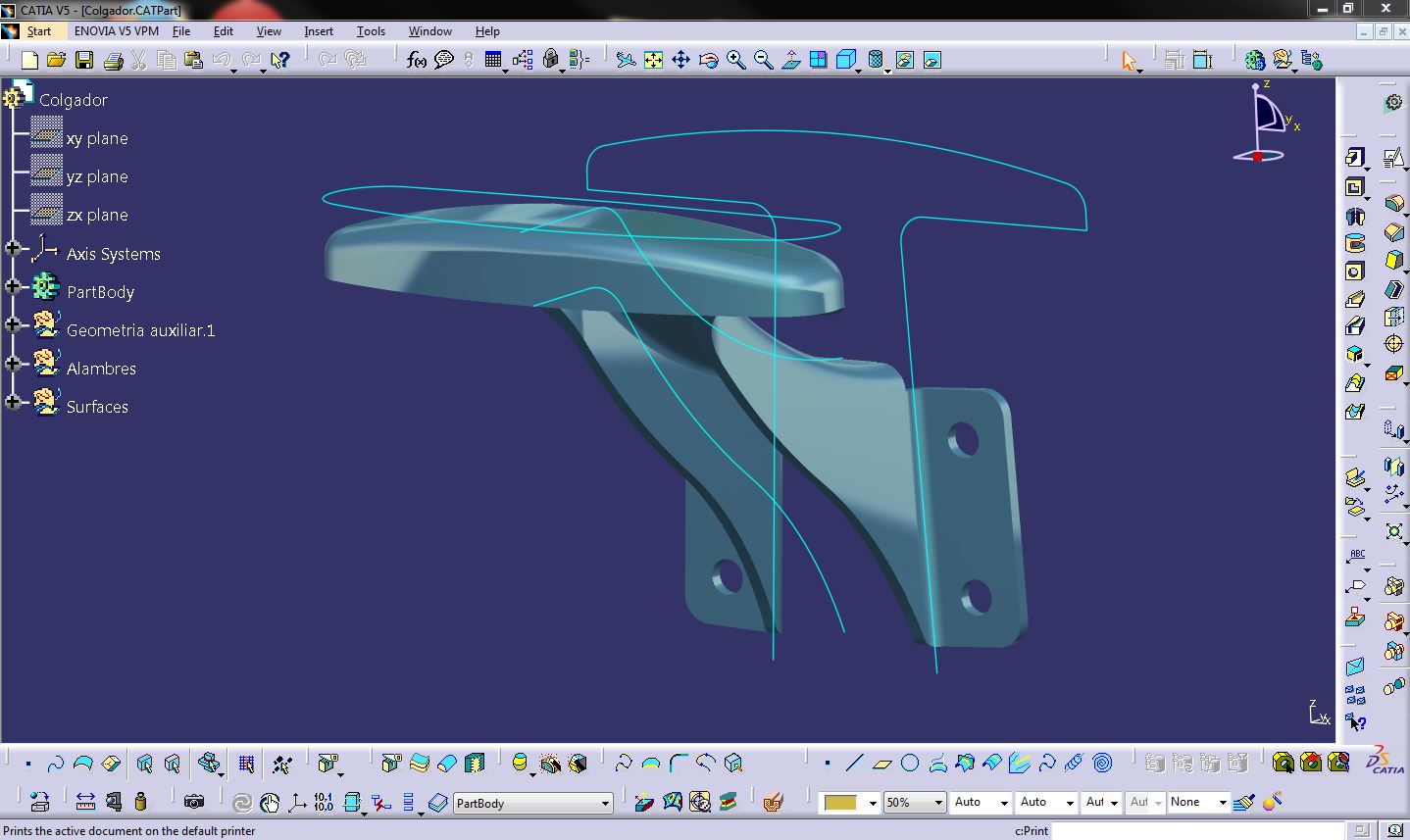
Task: Create a new document with New icon
Action: pos(29,60)
